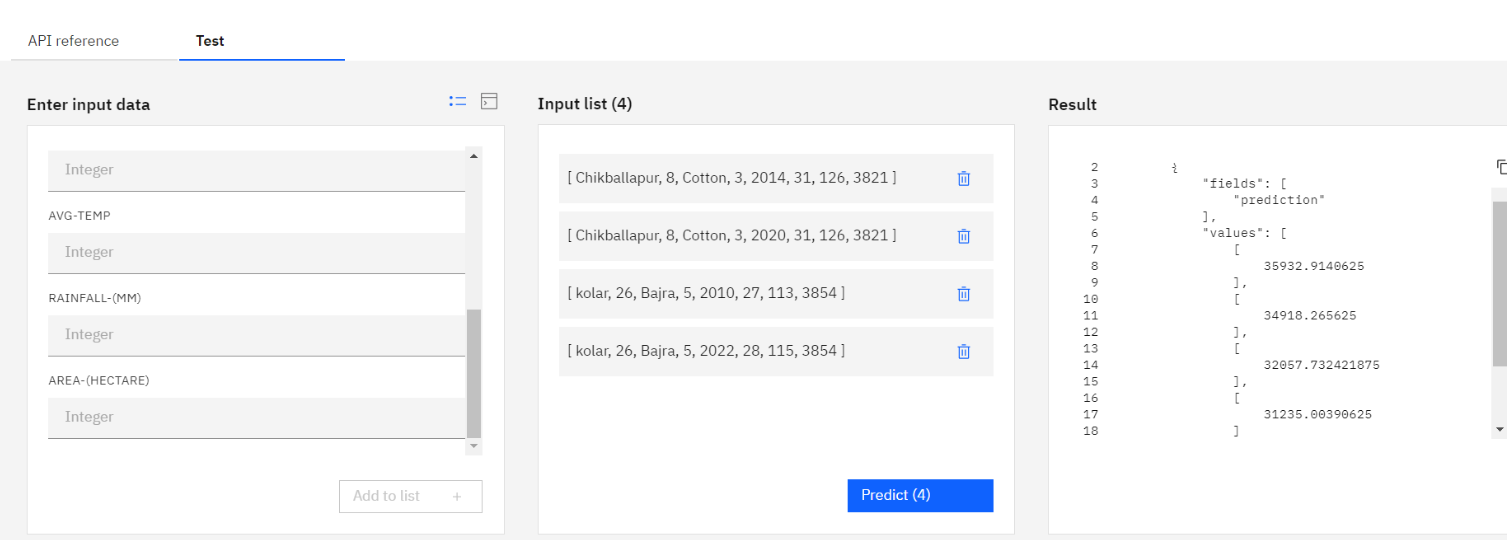Viewport: 1507px width, 540px height.
Task: Delete the Chikballapur 2014 input entry
Action: [x=964, y=178]
